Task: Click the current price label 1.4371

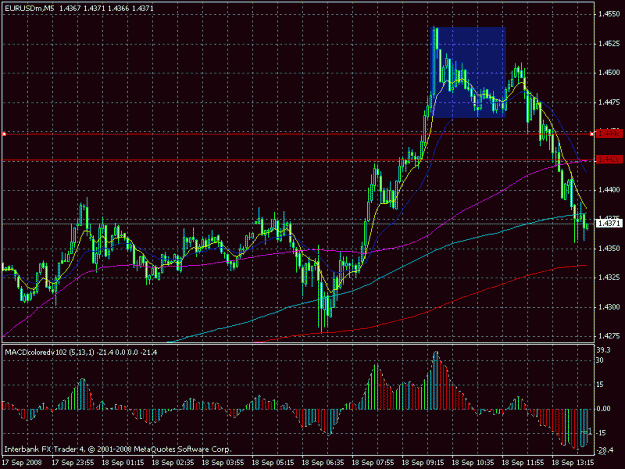Action: (x=609, y=224)
